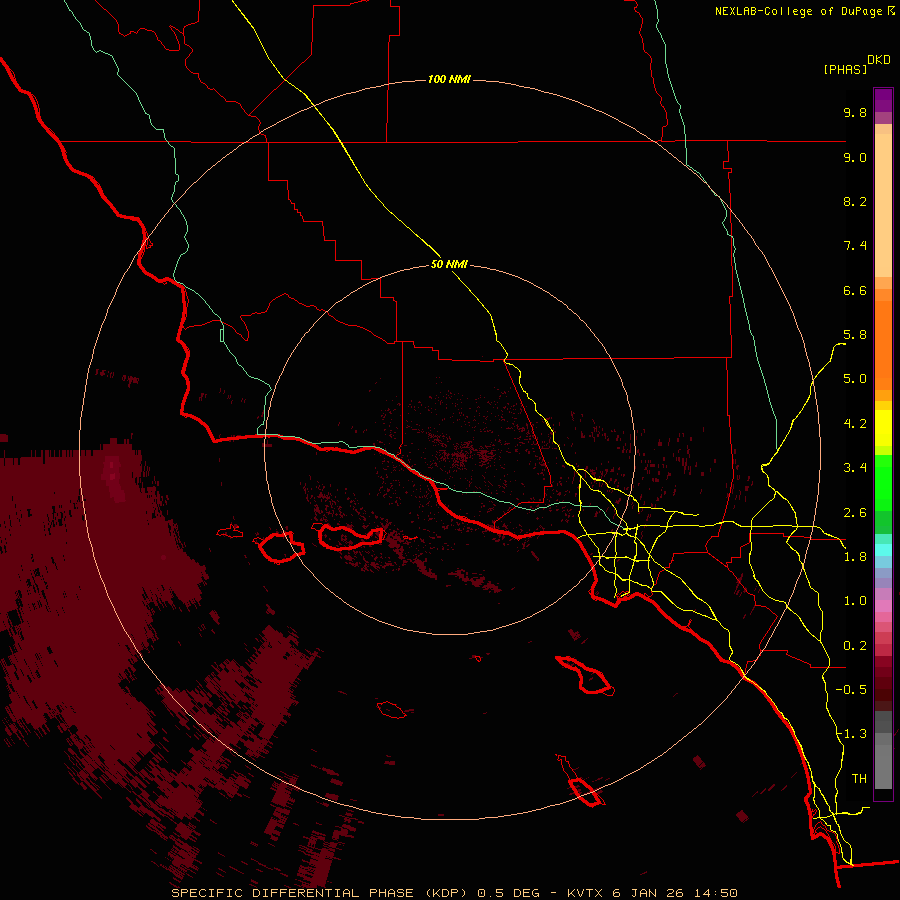Click the 1.8 legend value

855,557
